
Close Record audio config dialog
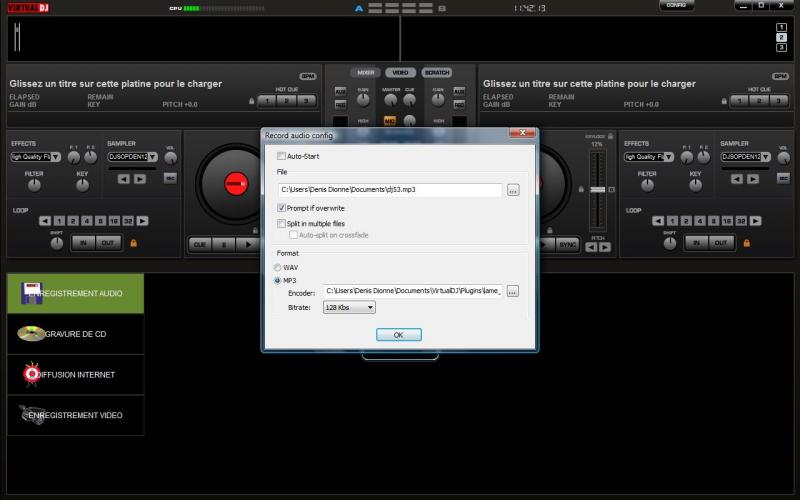click(x=522, y=133)
